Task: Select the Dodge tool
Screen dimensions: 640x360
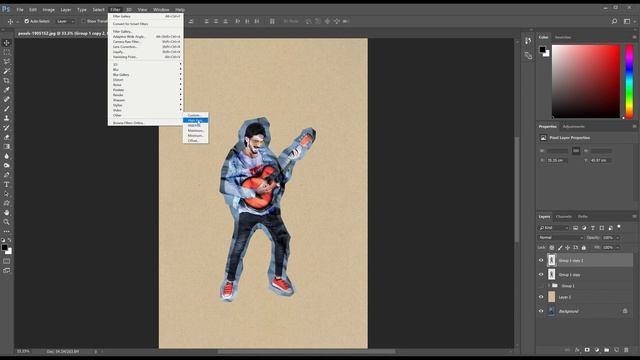Action: coord(7,165)
